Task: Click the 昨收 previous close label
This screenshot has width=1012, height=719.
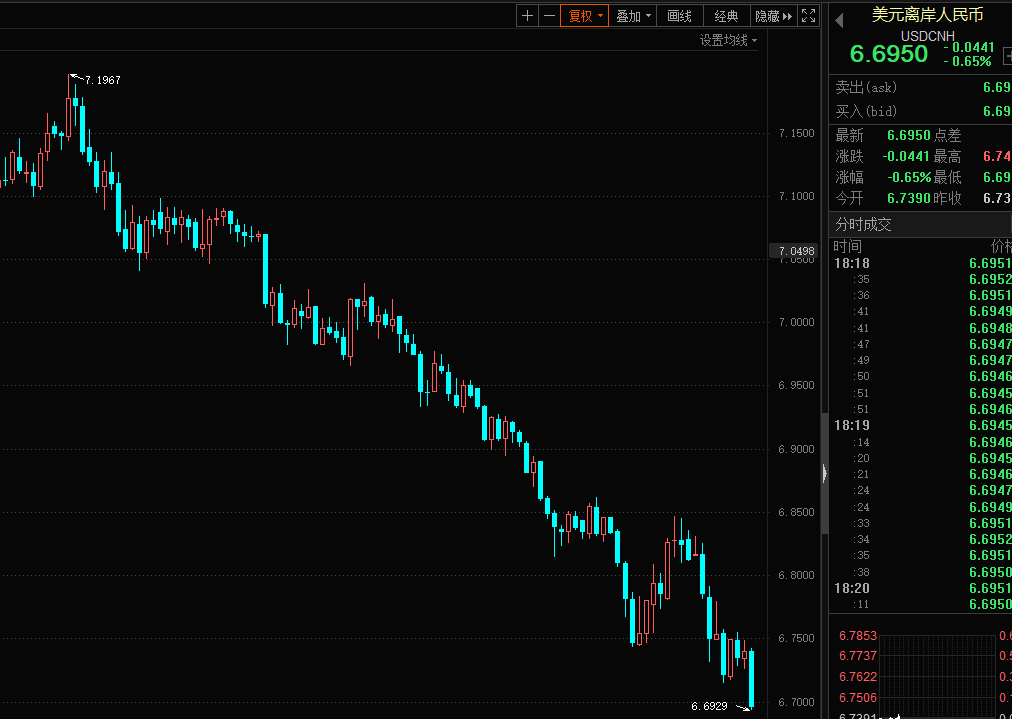Action: (x=947, y=198)
